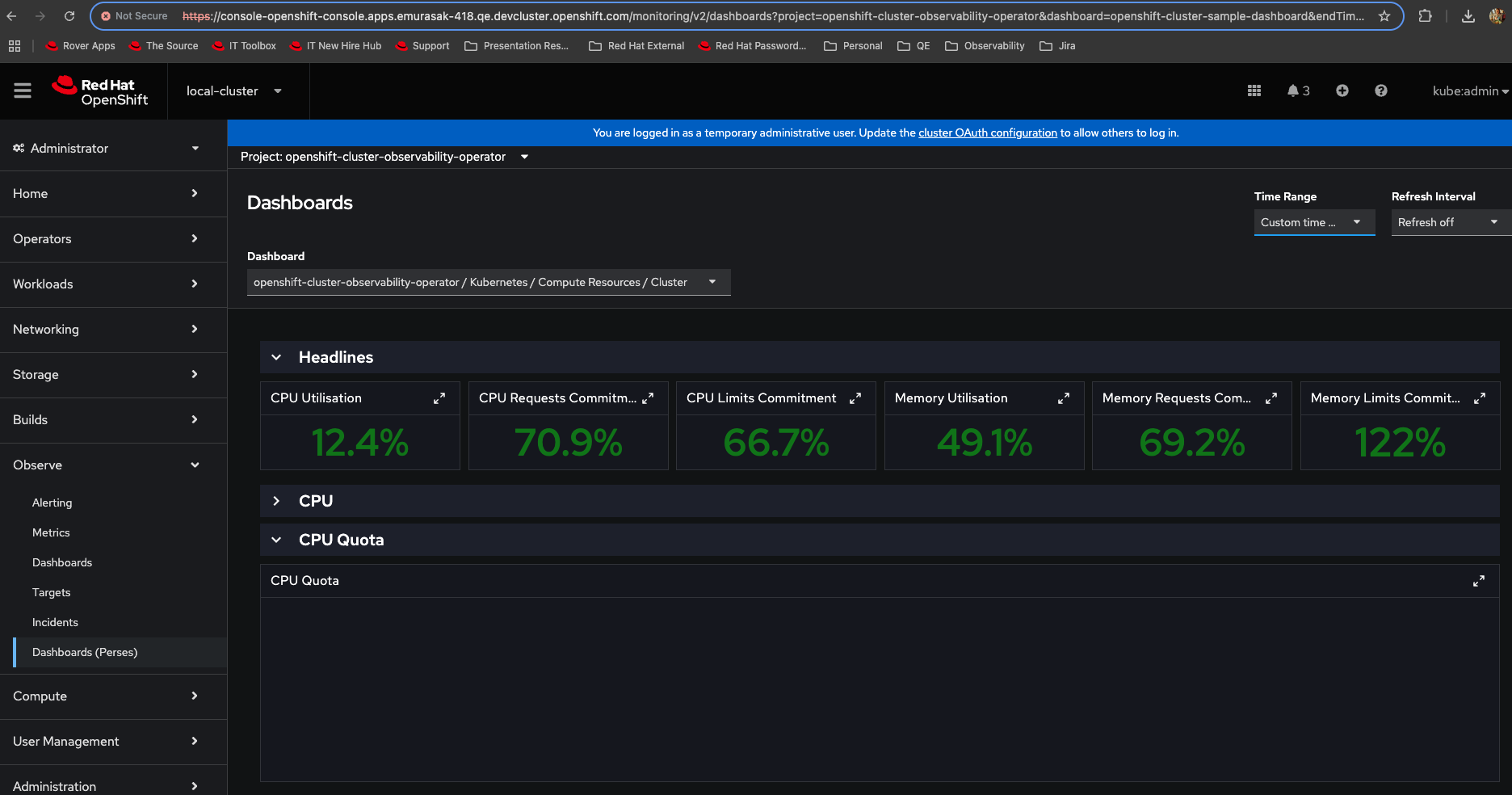Expand the Memory Utilisation panel to fullscreen
The image size is (1512, 795).
coord(1063,398)
